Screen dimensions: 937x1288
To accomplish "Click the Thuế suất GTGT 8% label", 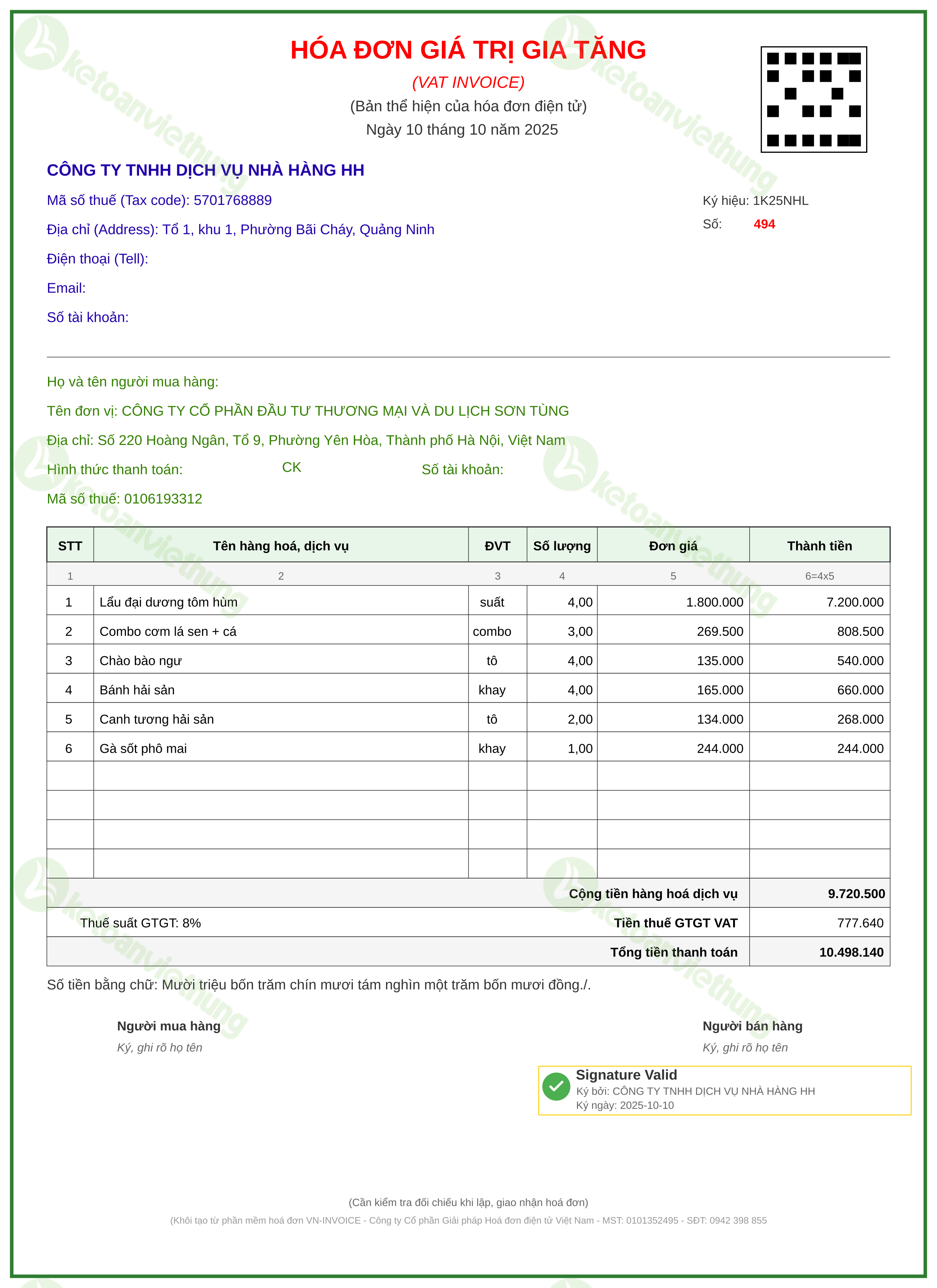I will coord(140,923).
